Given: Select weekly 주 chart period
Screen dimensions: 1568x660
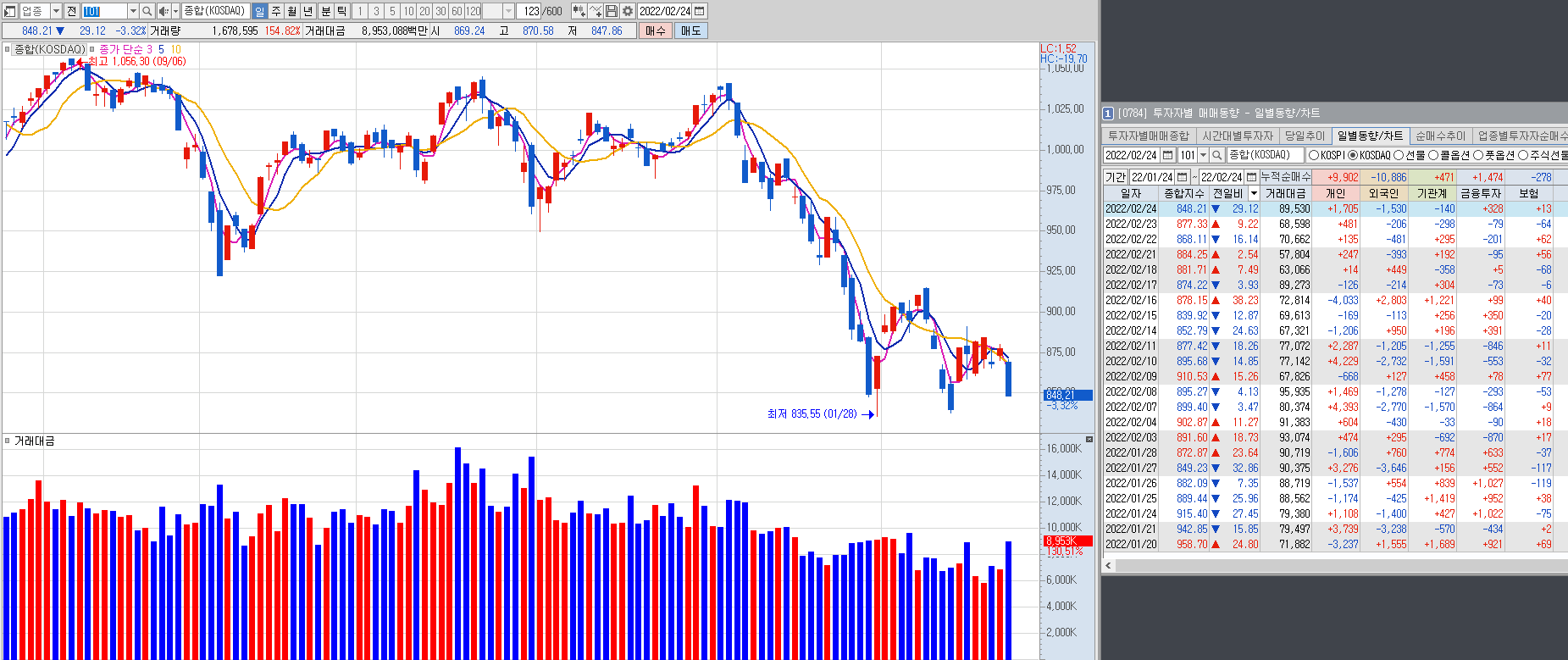Looking at the screenshot, I should tap(275, 11).
